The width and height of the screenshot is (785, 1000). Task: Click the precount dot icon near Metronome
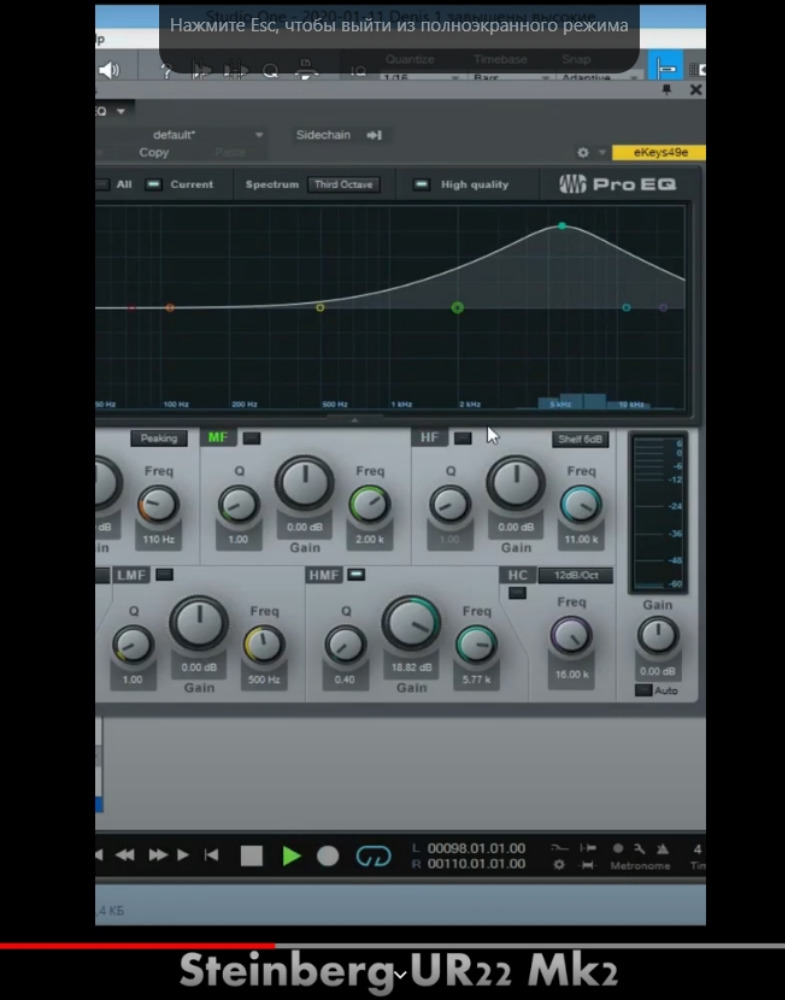point(618,848)
